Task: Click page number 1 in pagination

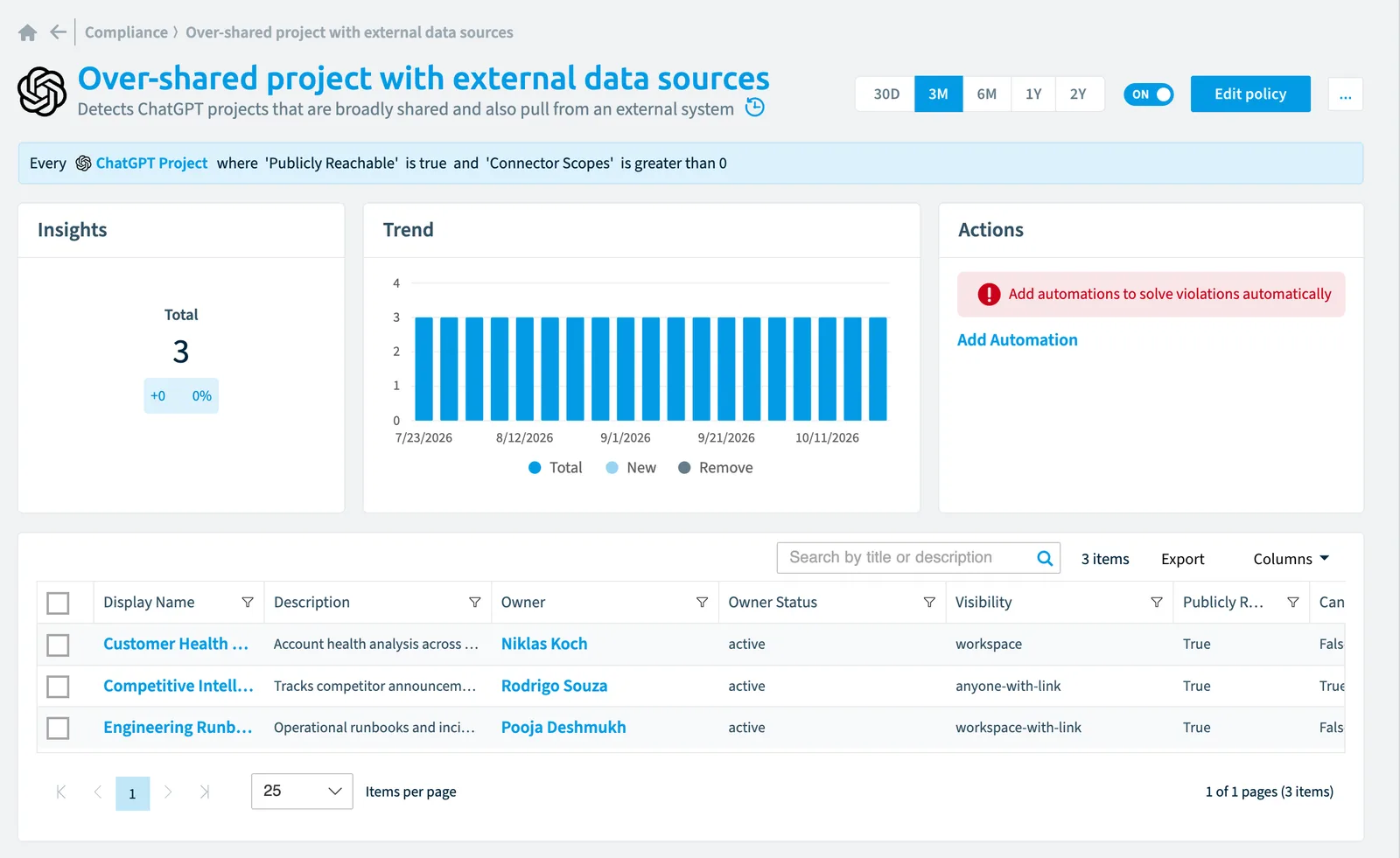Action: coord(132,793)
